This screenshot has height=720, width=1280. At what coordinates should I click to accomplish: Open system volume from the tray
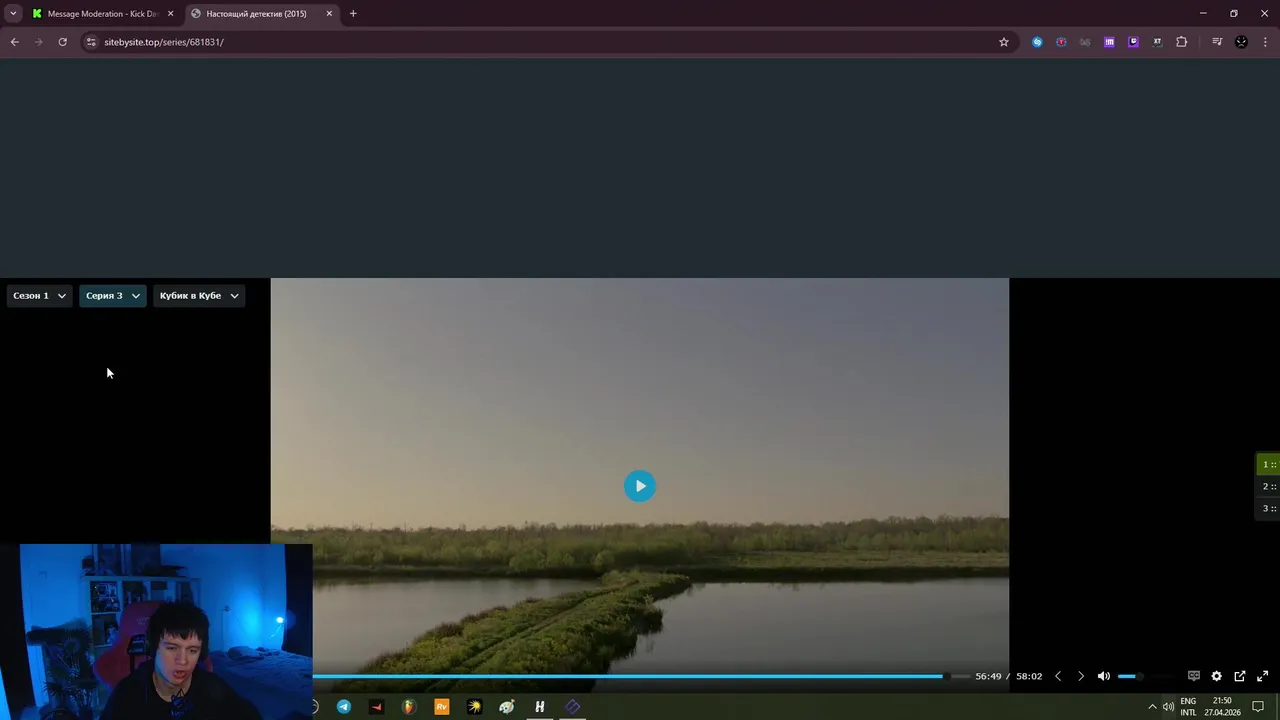[1168, 707]
